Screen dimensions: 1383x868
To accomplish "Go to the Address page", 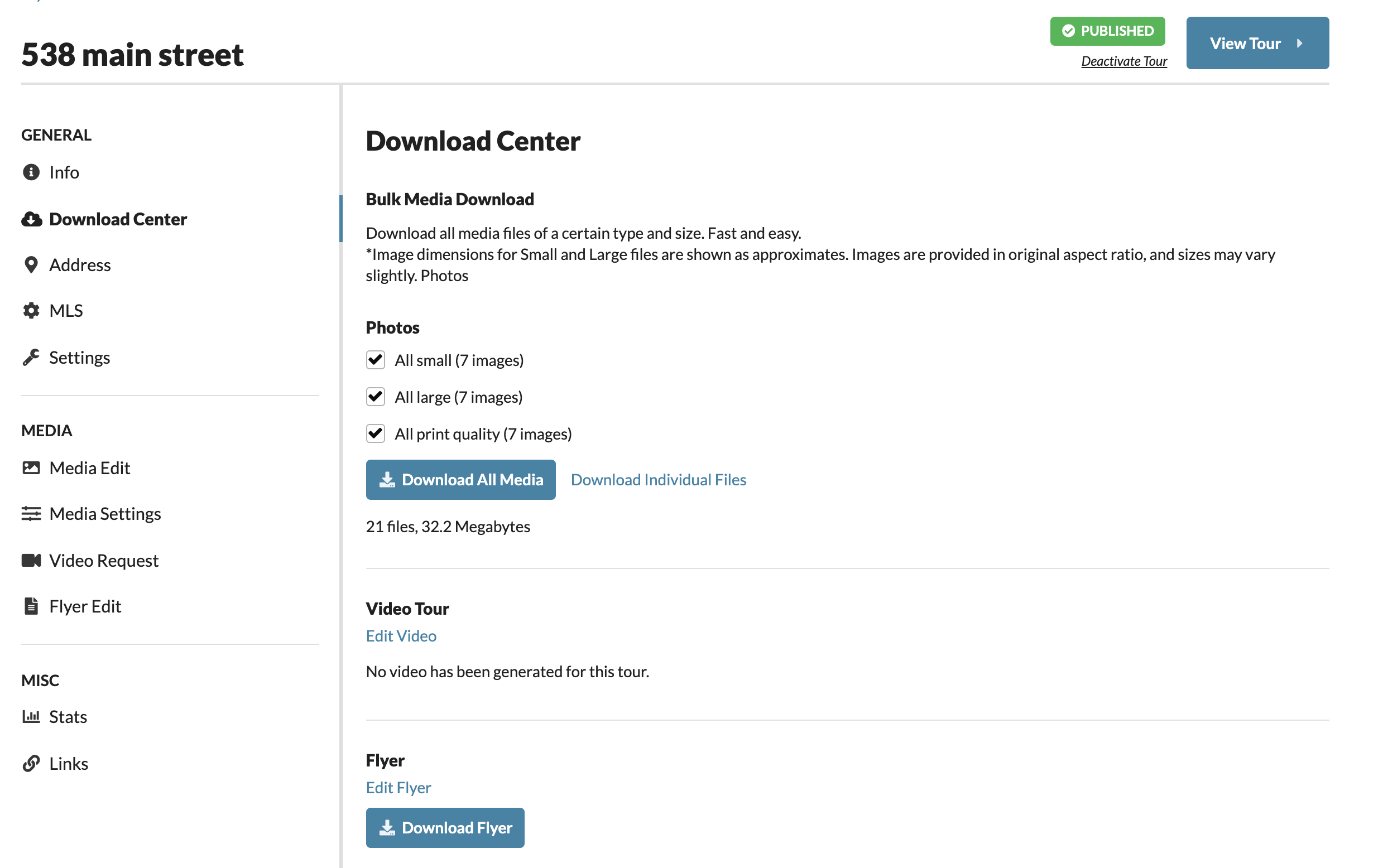I will click(80, 264).
